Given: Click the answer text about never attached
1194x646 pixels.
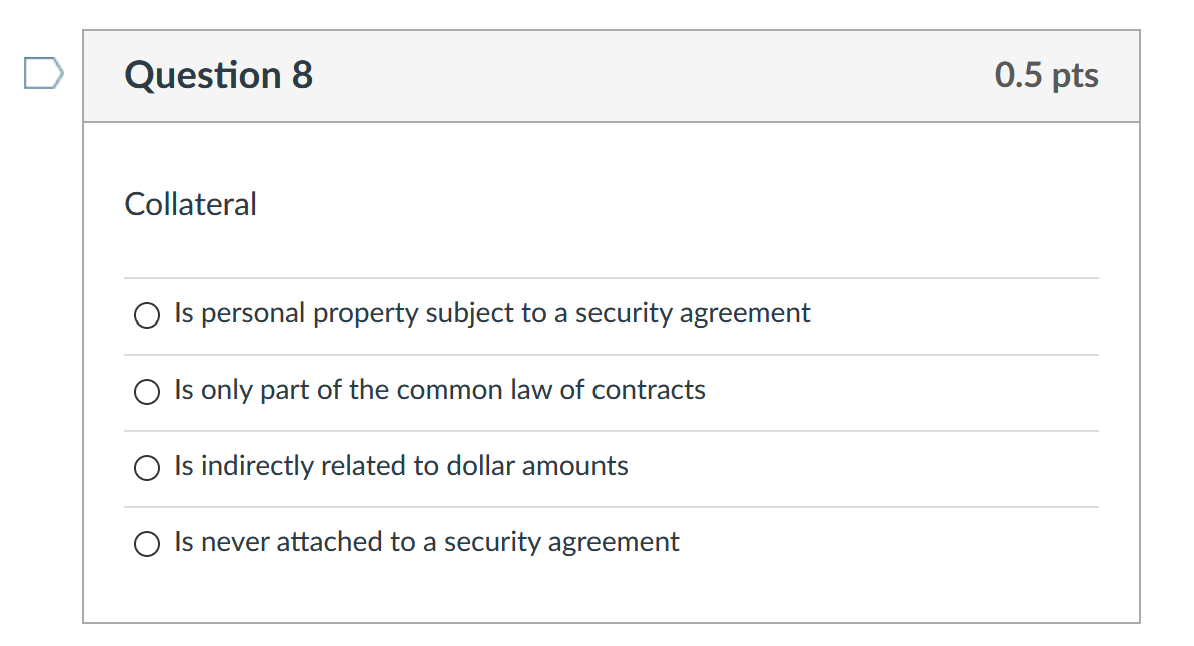Looking at the screenshot, I should tap(426, 542).
